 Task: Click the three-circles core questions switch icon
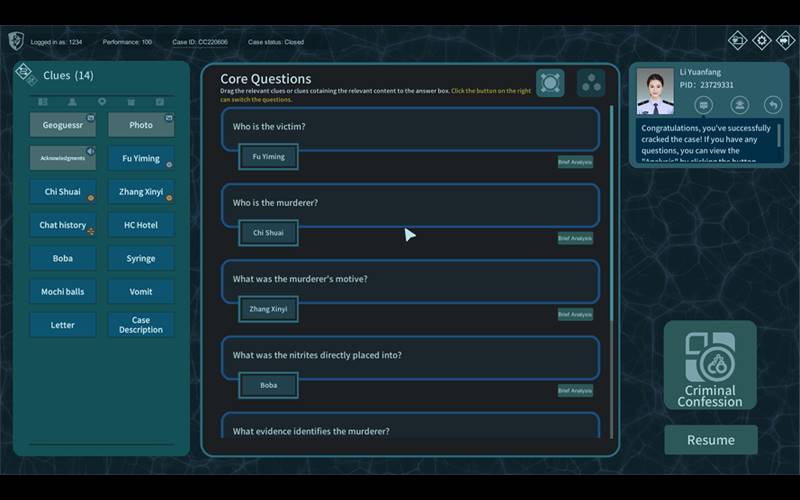tap(591, 84)
